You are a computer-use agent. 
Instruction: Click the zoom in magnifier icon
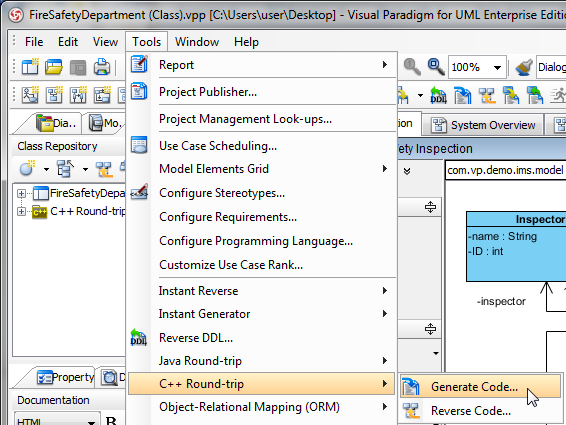(436, 67)
